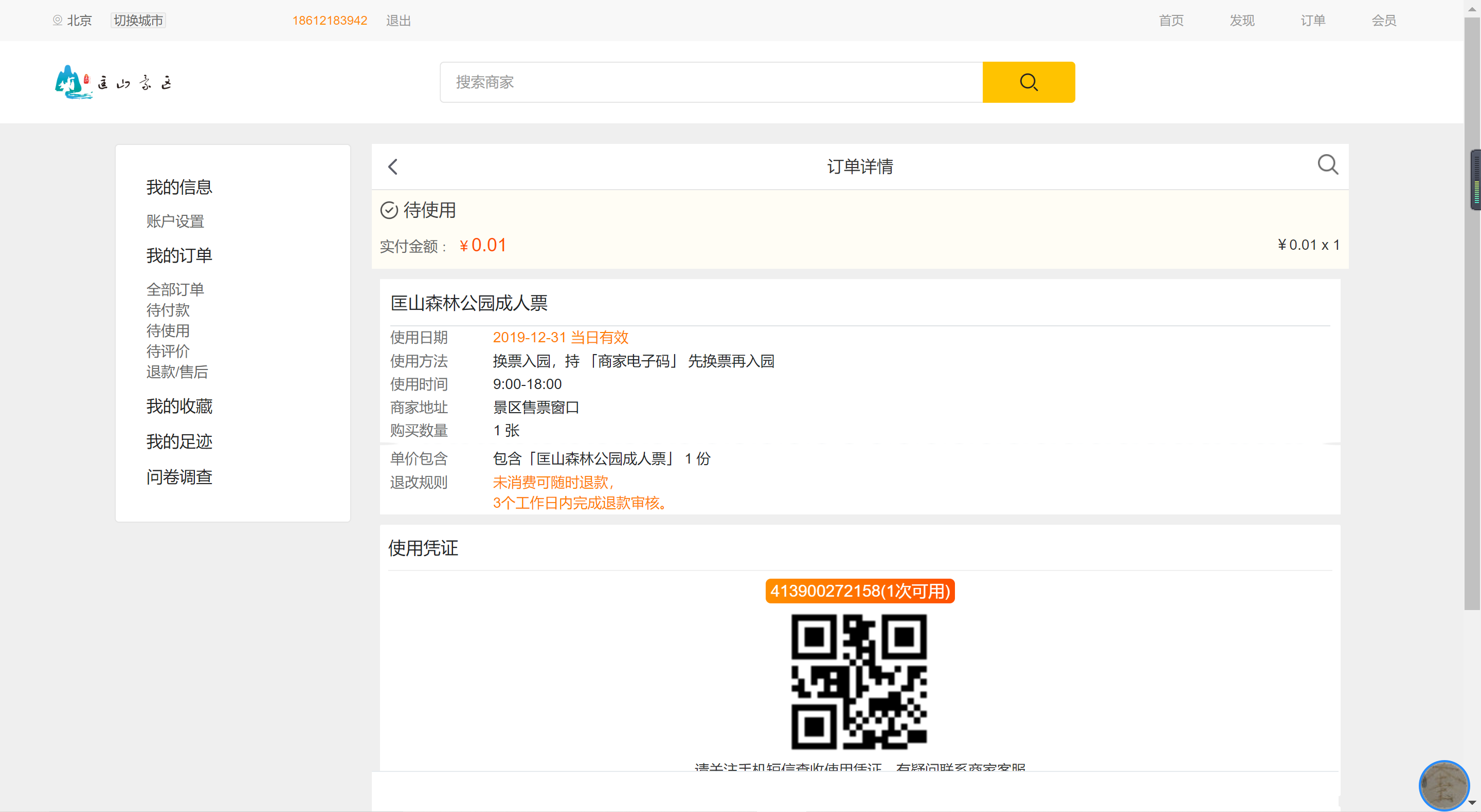
Task: Select 退款/售后 in the sidebar
Action: (177, 372)
